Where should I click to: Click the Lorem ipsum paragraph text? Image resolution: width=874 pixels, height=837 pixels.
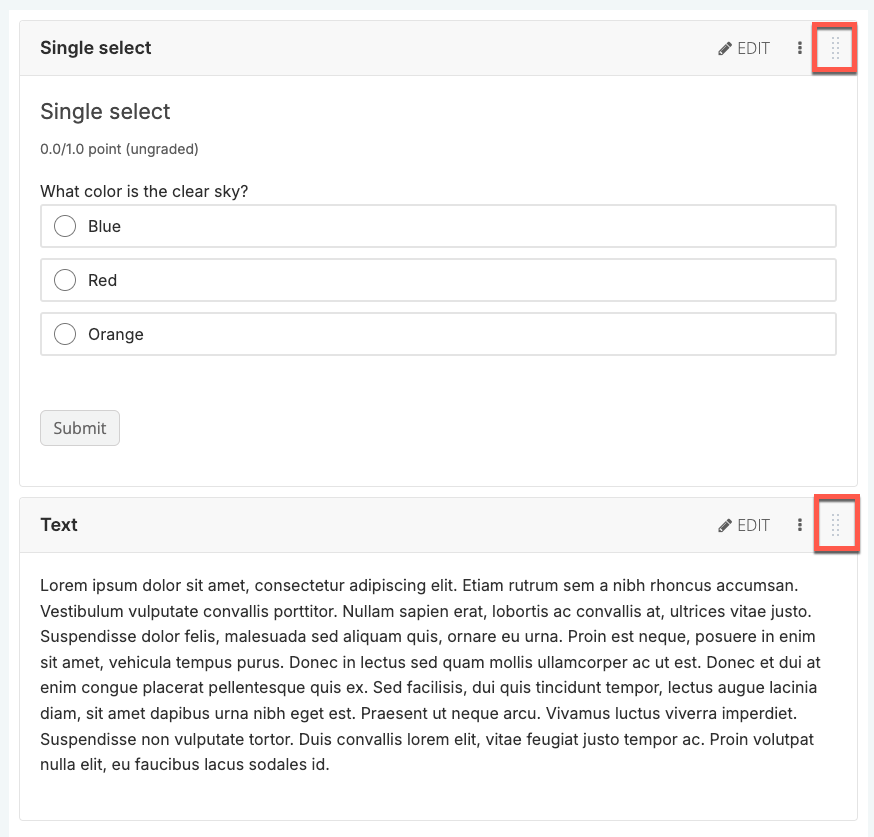tap(428, 675)
